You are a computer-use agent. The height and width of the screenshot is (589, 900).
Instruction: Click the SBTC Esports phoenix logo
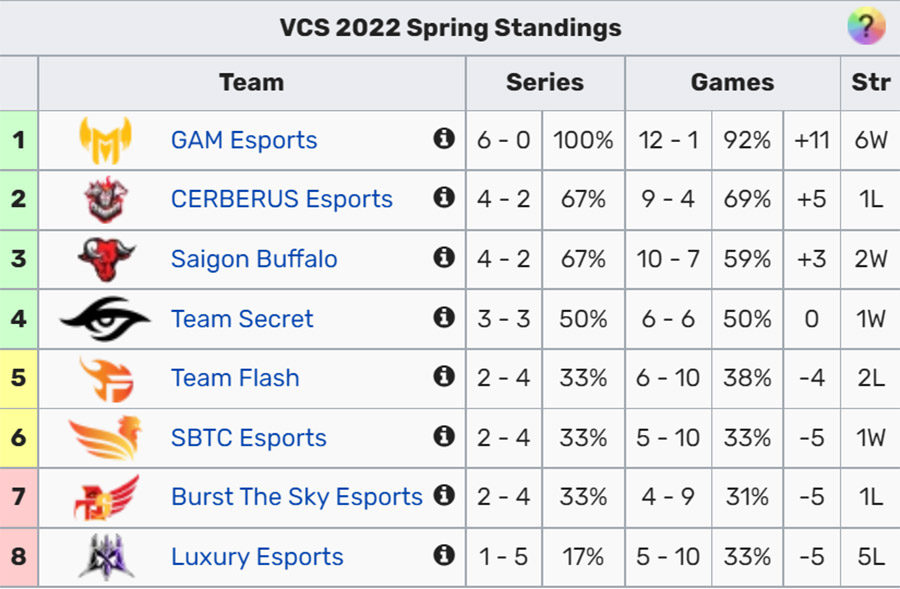tap(105, 438)
